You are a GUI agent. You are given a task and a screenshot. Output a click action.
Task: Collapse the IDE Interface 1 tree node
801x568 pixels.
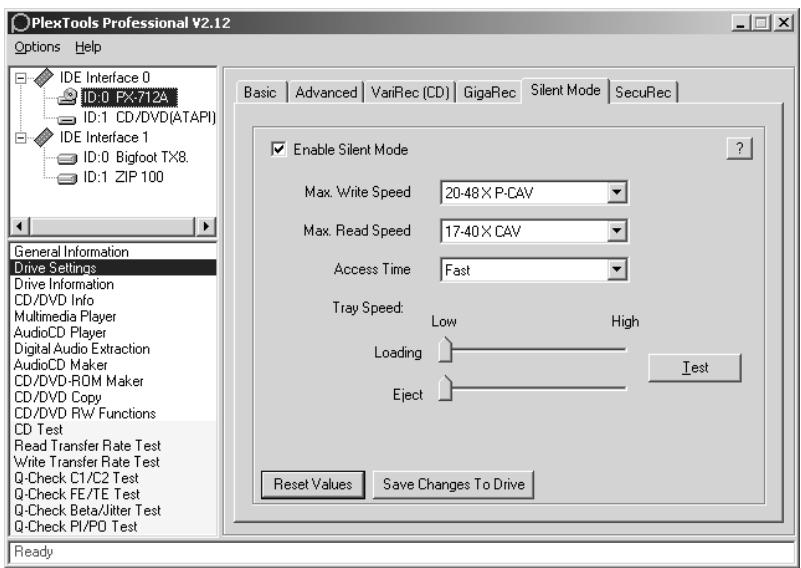tap(21, 137)
